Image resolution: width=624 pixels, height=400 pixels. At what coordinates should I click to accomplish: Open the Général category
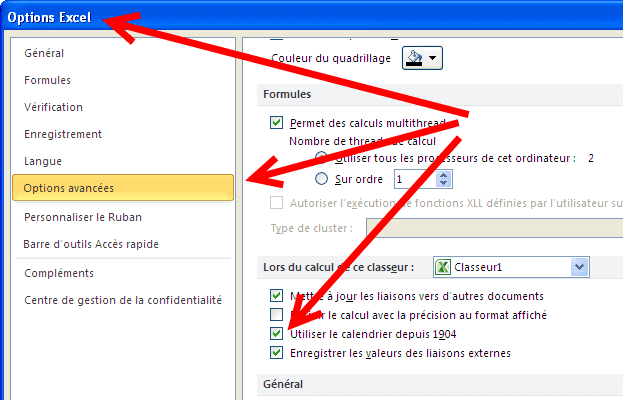pos(44,53)
